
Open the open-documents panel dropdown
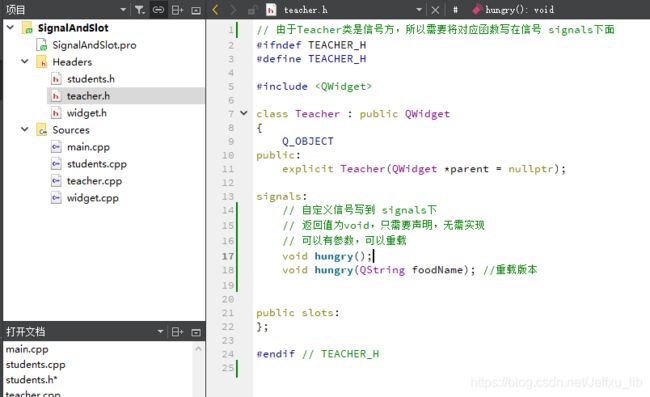click(160, 332)
